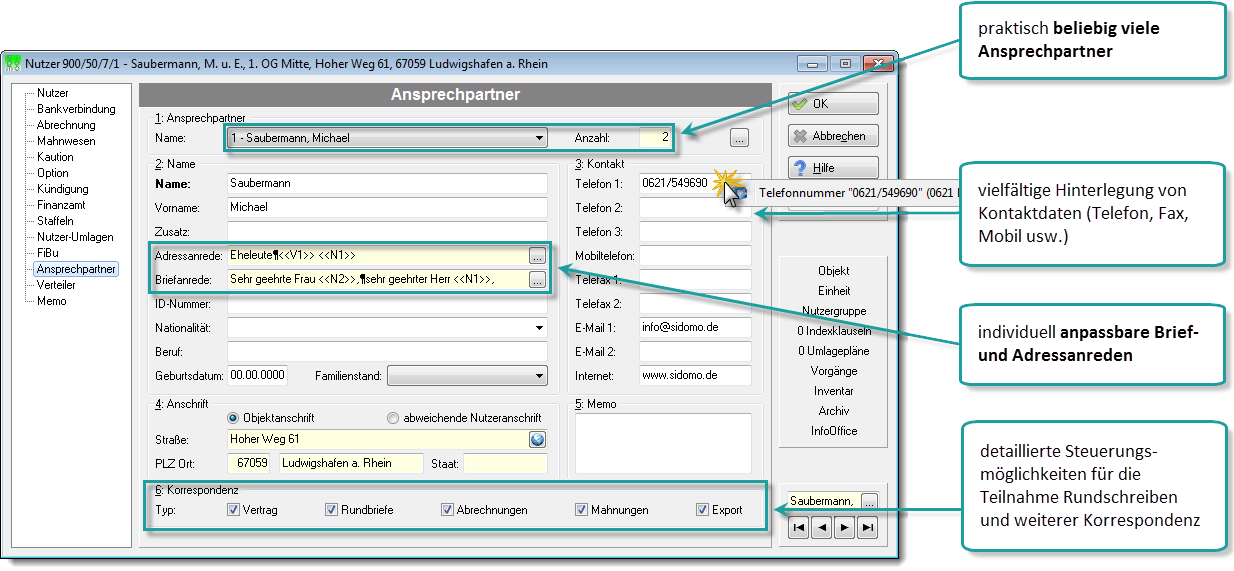
Task: Click the Abbrechen button
Action: click(x=833, y=136)
